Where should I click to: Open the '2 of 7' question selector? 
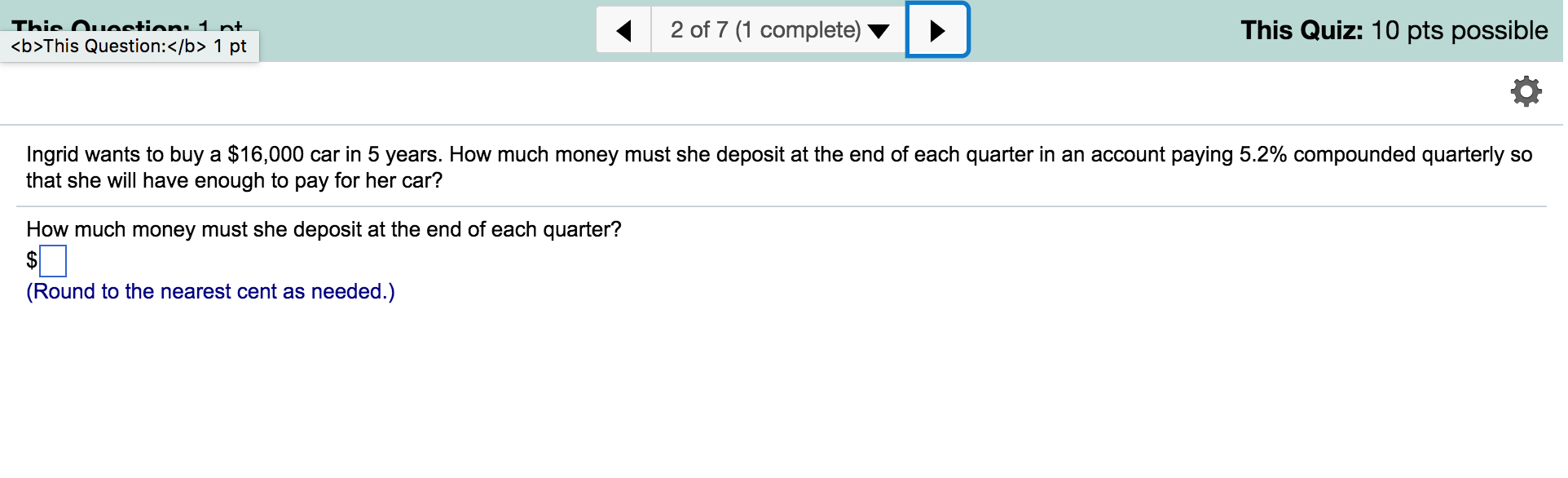[698, 30]
